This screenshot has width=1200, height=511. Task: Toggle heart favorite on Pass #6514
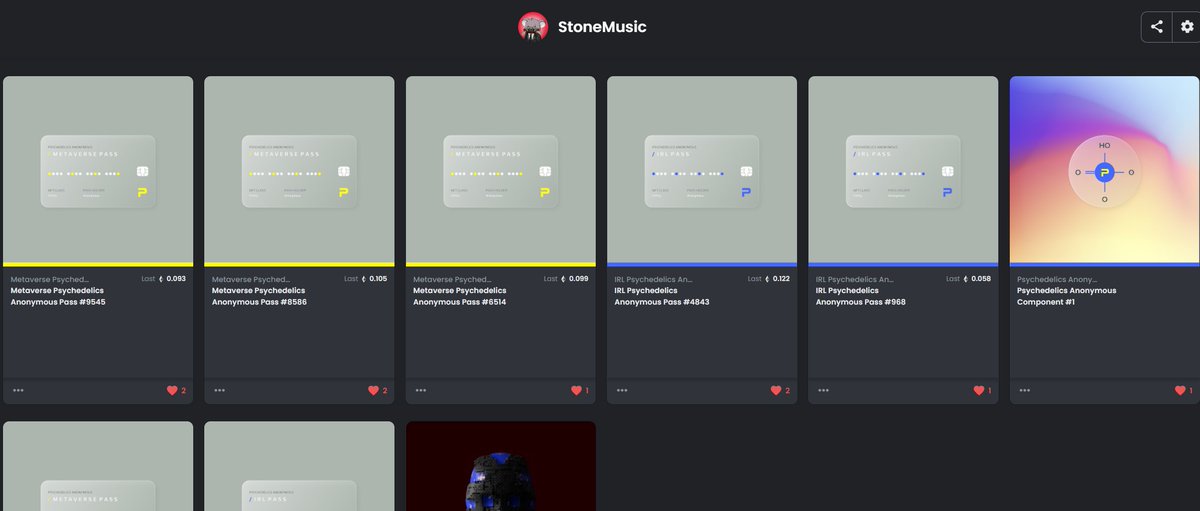click(x=575, y=390)
